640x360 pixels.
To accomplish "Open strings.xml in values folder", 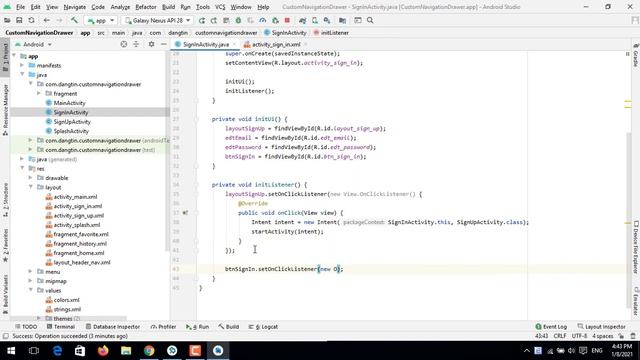I will coord(67,309).
